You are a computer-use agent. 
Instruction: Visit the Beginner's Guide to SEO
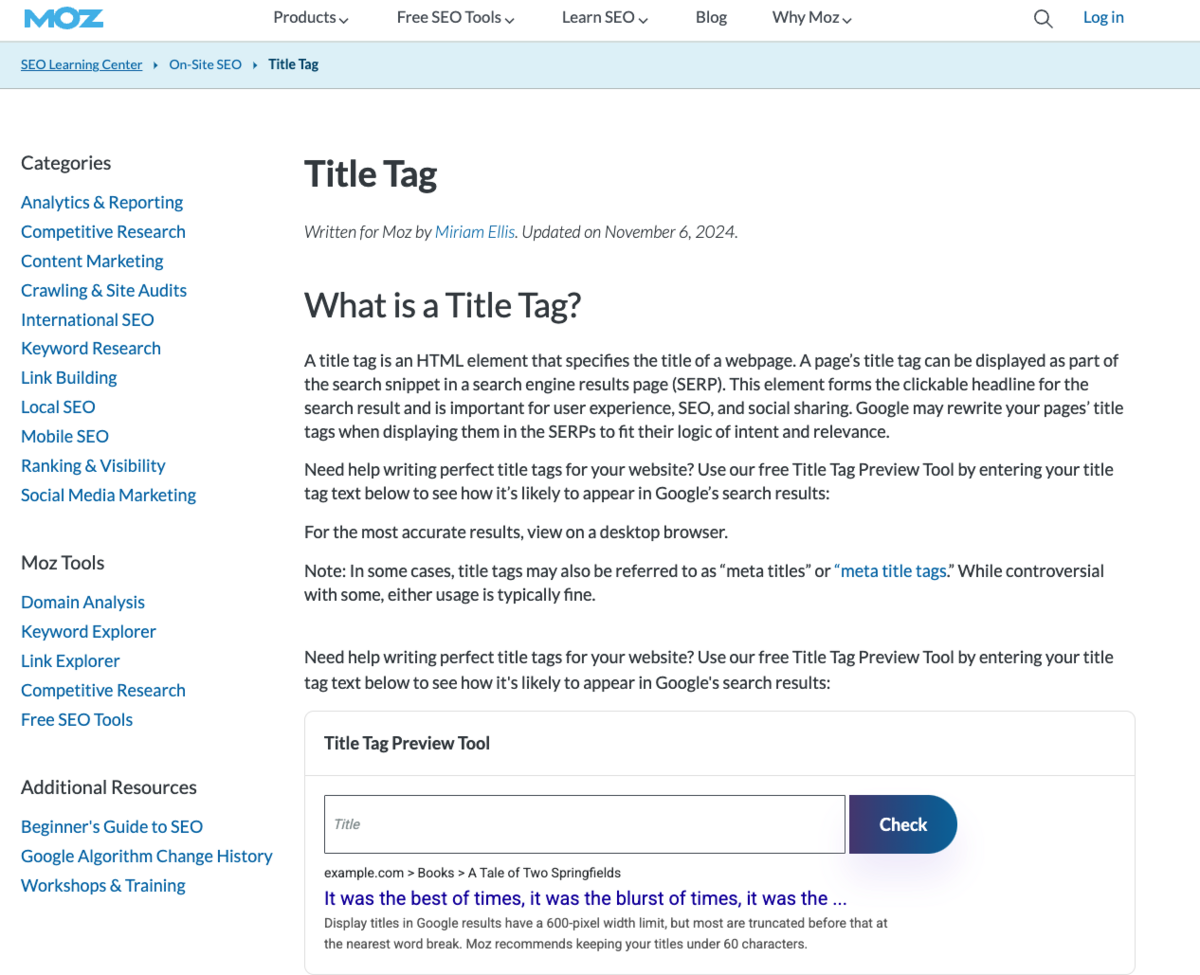(x=111, y=826)
